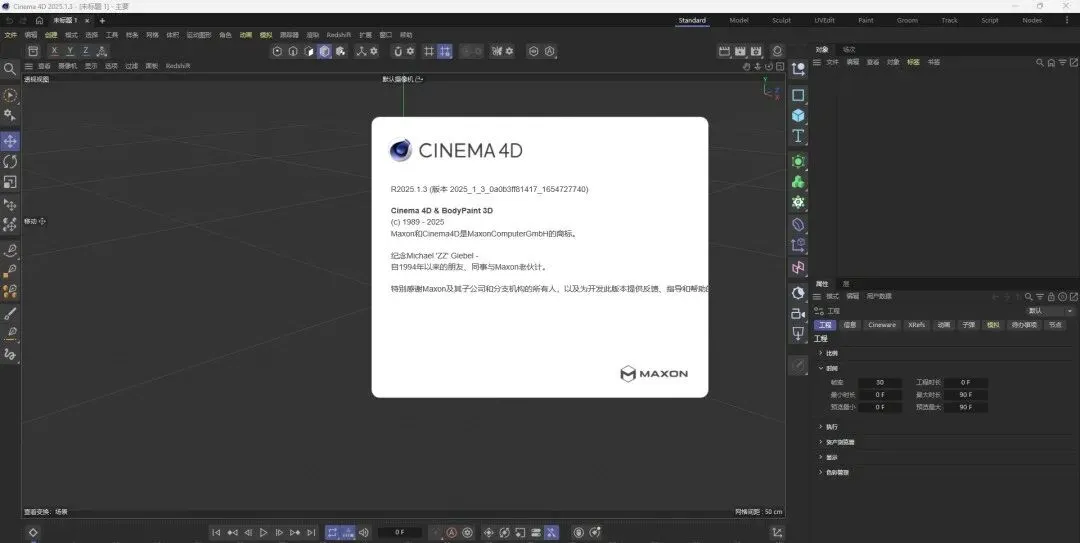This screenshot has width=1080, height=543.
Task: Click the pink Mograph tool icon
Action: pyautogui.click(x=798, y=267)
